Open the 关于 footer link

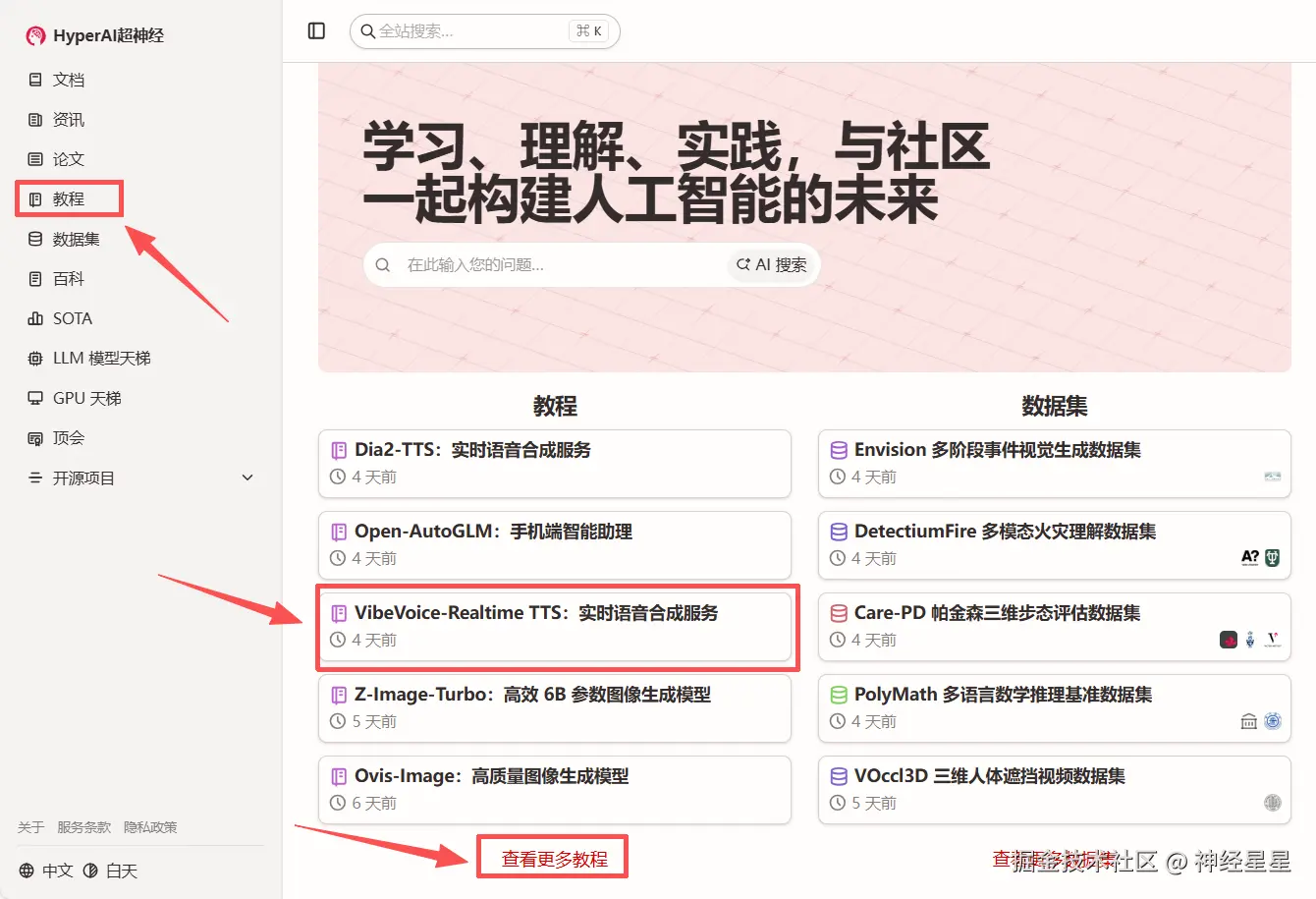coord(30,827)
